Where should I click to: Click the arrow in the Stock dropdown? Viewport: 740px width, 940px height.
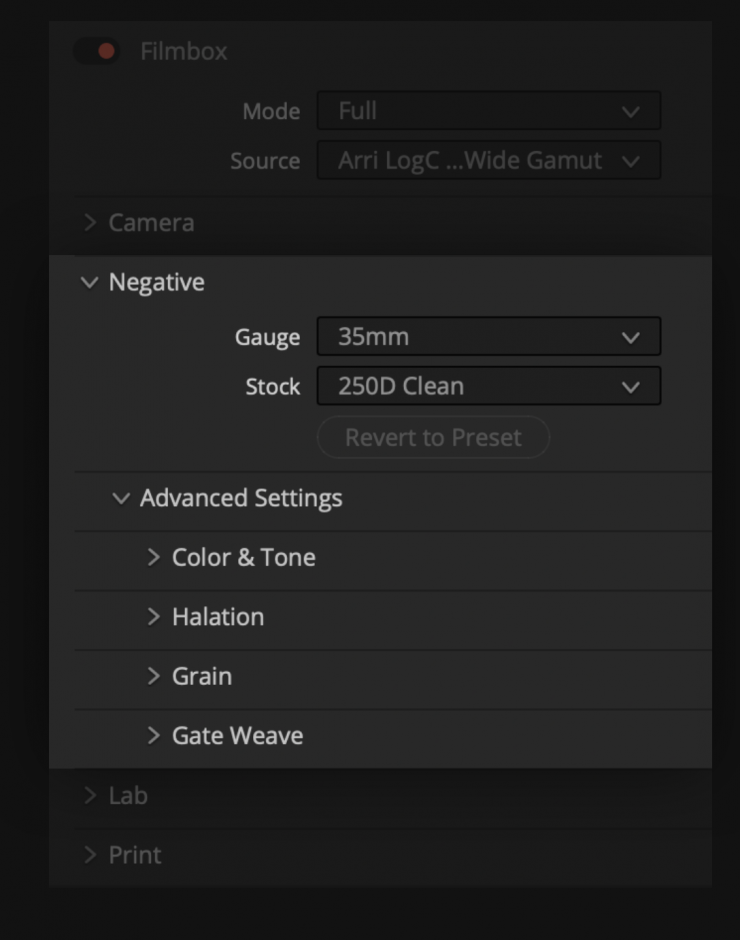pyautogui.click(x=630, y=387)
